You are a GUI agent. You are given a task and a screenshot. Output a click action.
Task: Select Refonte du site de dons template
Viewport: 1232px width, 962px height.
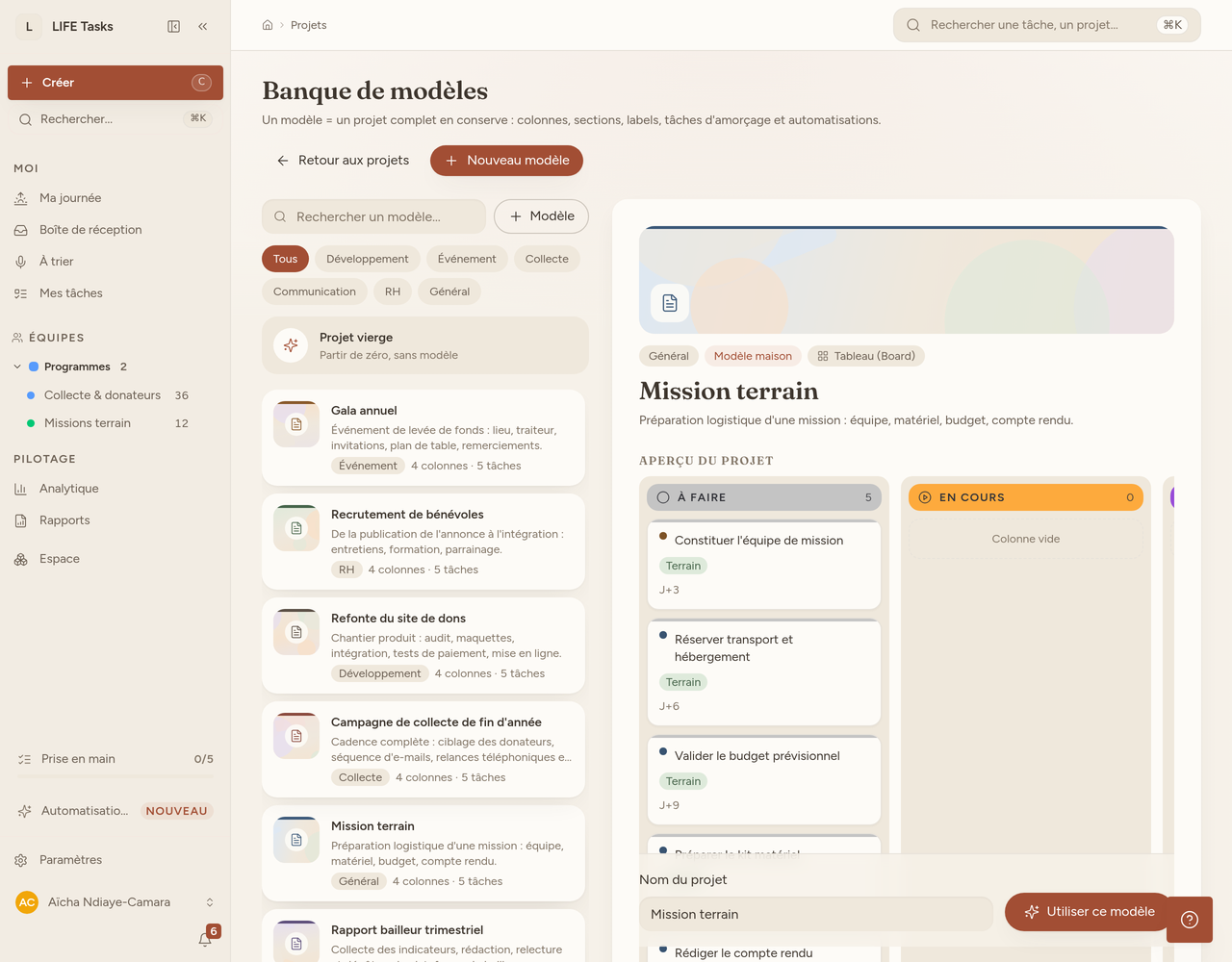[423, 646]
